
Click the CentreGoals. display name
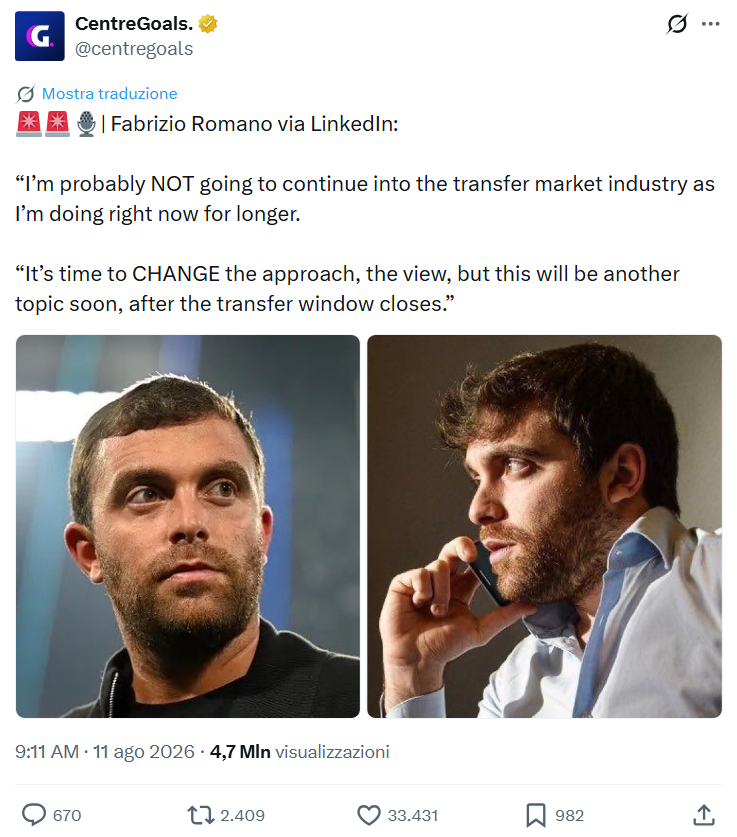134,23
